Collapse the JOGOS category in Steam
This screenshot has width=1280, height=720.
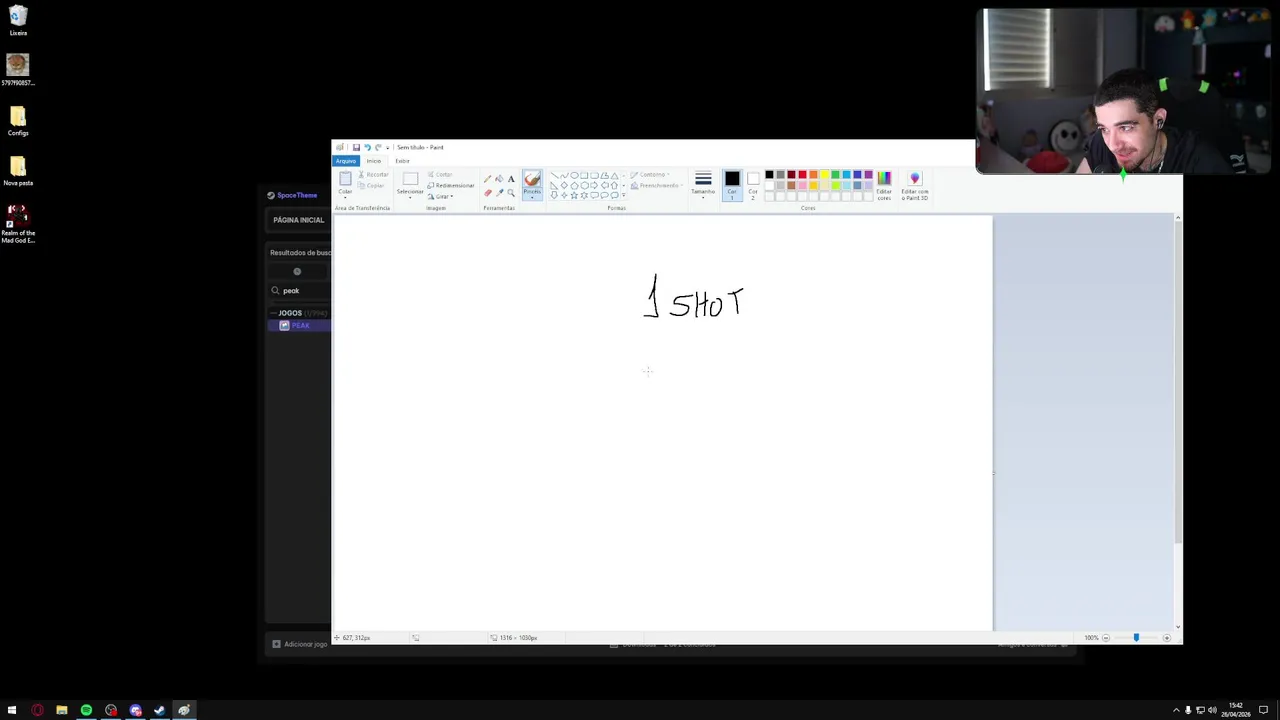point(274,313)
